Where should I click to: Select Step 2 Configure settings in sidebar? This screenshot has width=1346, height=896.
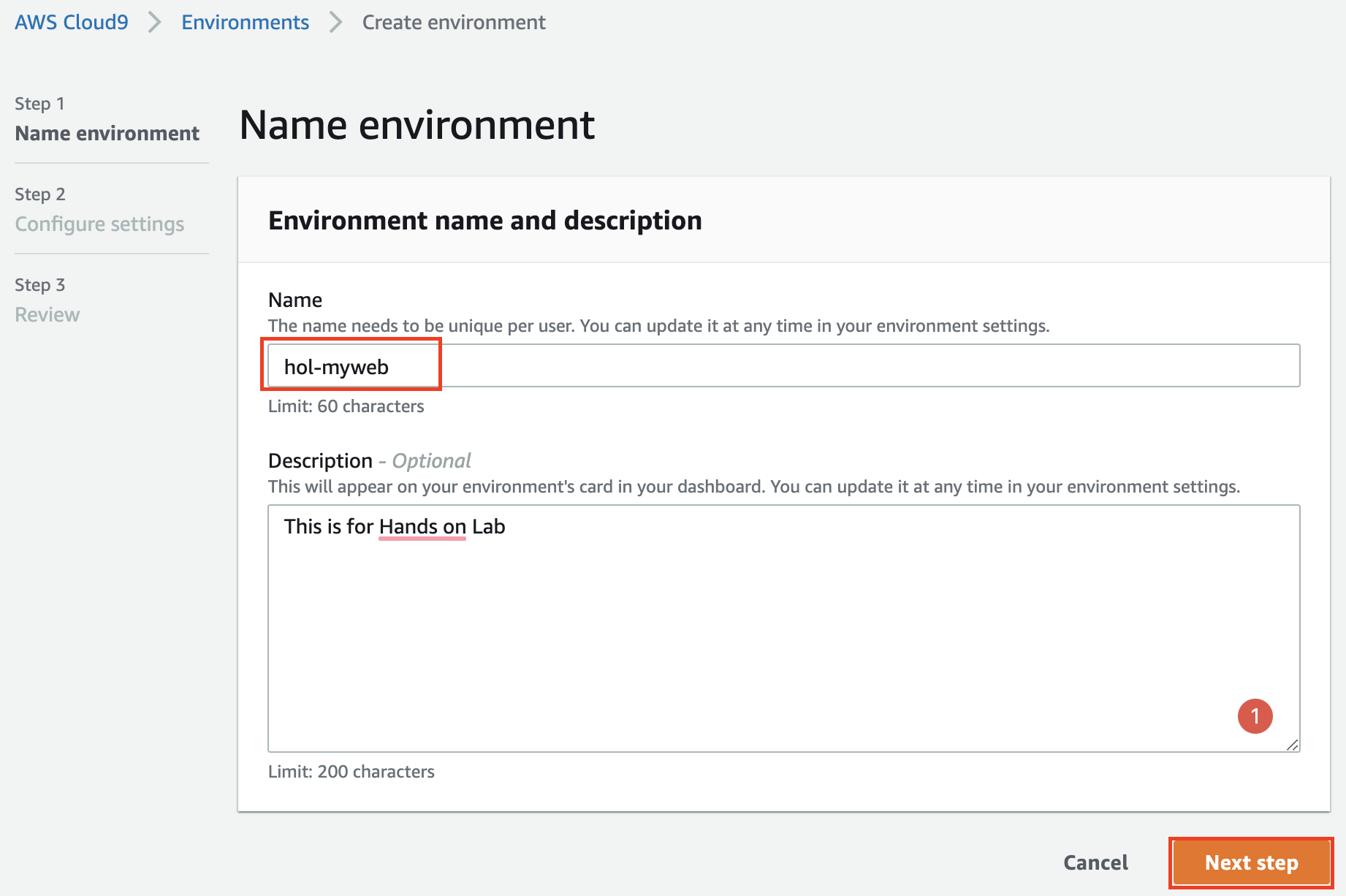click(x=99, y=209)
